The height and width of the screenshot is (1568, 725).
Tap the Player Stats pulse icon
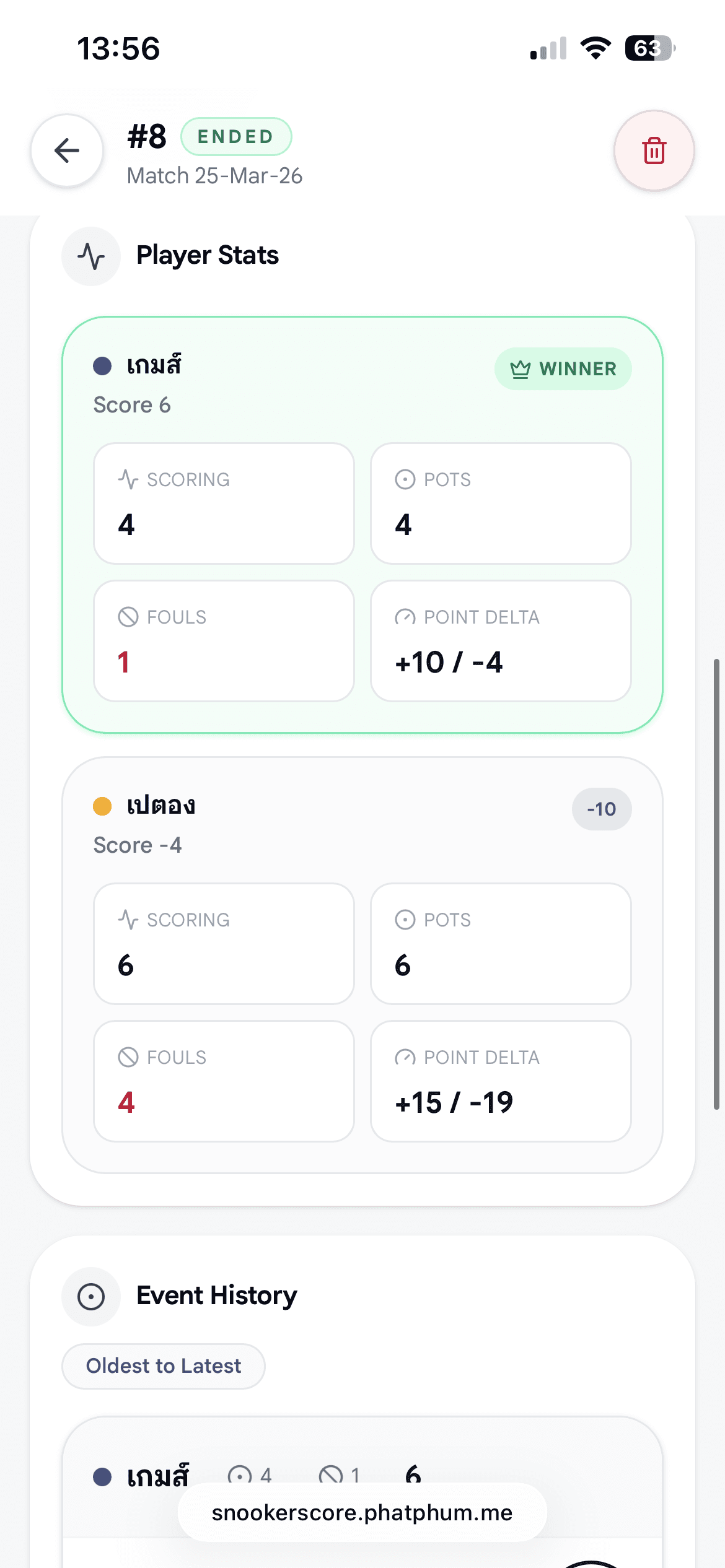[91, 256]
